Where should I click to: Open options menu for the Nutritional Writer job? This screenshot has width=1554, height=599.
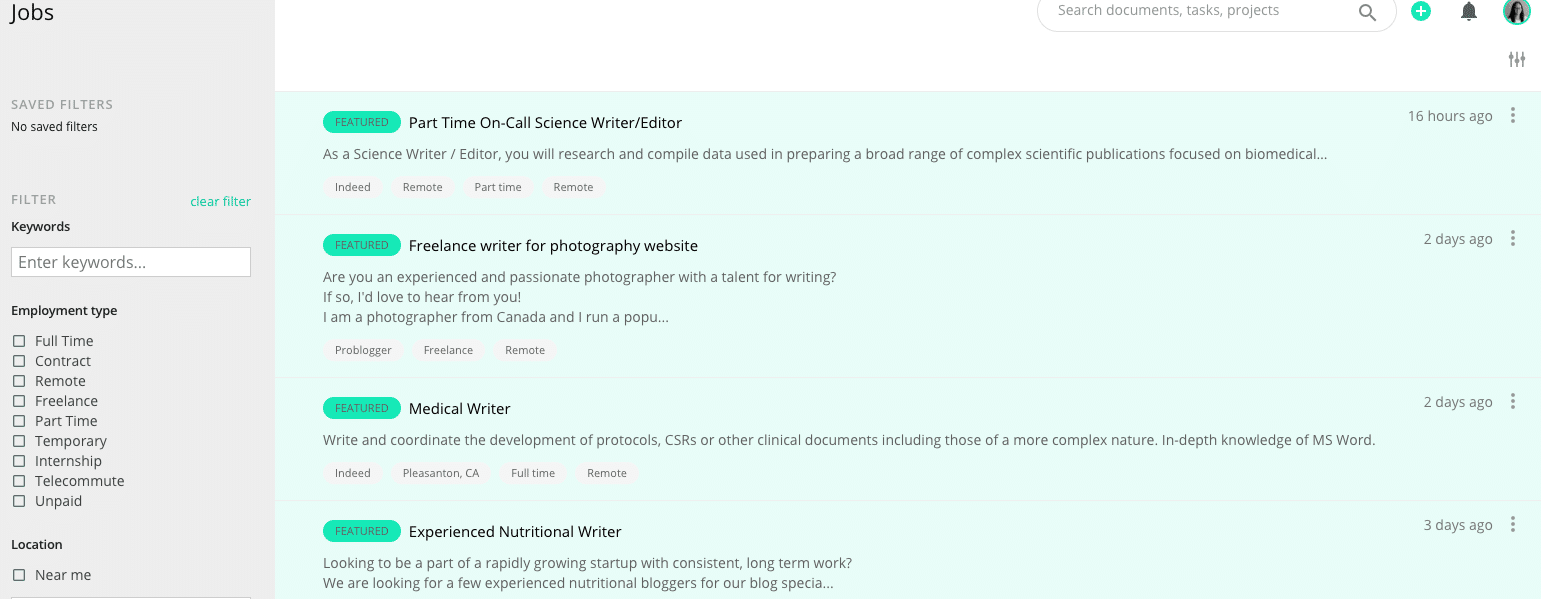(x=1512, y=524)
